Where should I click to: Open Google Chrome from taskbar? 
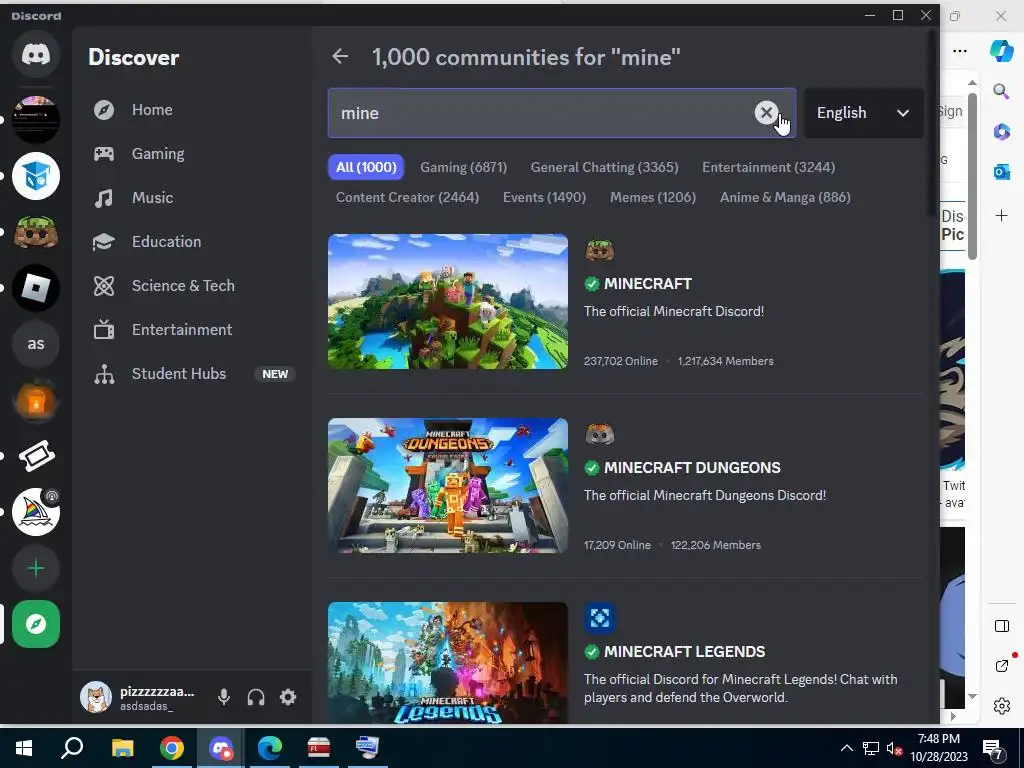[171, 748]
